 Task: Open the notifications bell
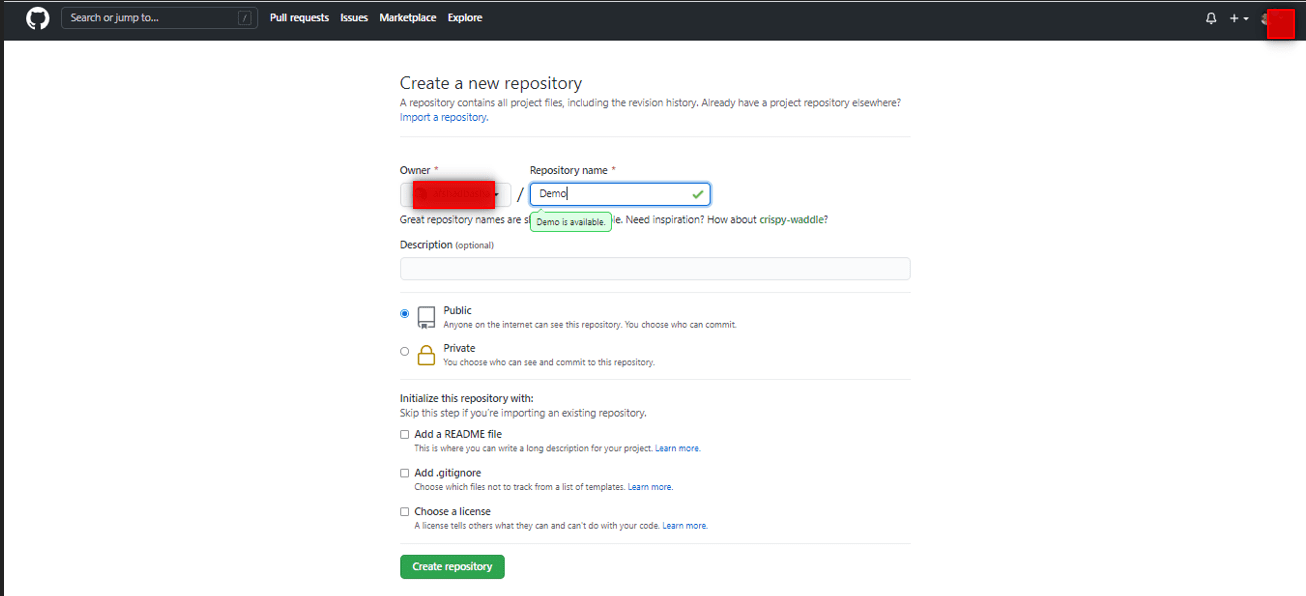pyautogui.click(x=1211, y=18)
